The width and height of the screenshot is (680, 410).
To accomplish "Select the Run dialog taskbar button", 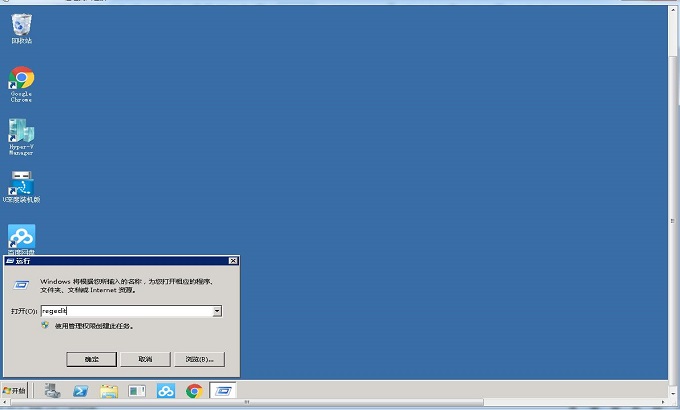I will point(223,390).
